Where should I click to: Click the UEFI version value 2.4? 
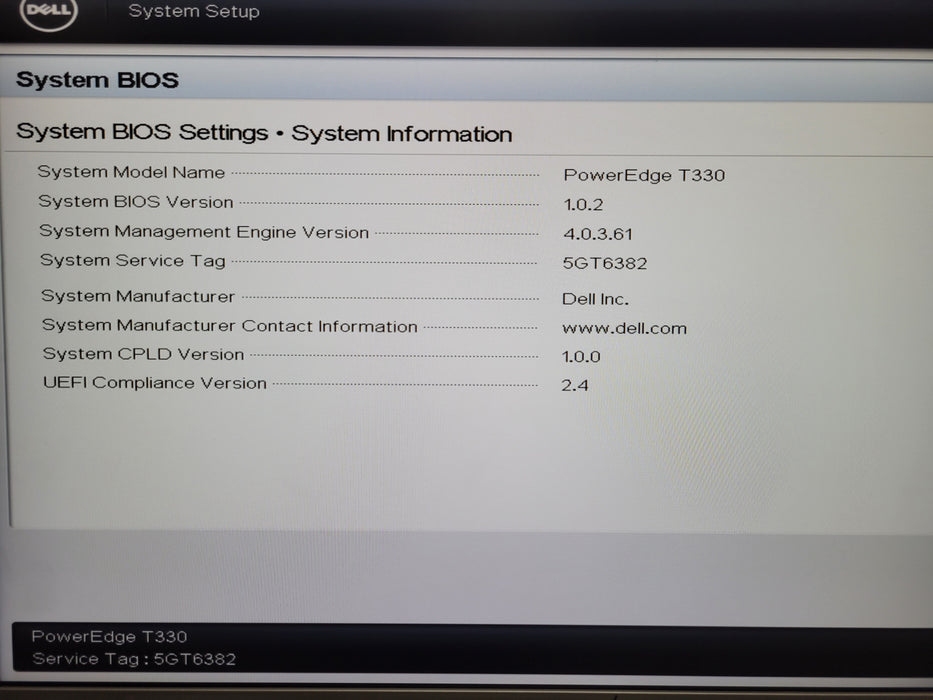(575, 386)
